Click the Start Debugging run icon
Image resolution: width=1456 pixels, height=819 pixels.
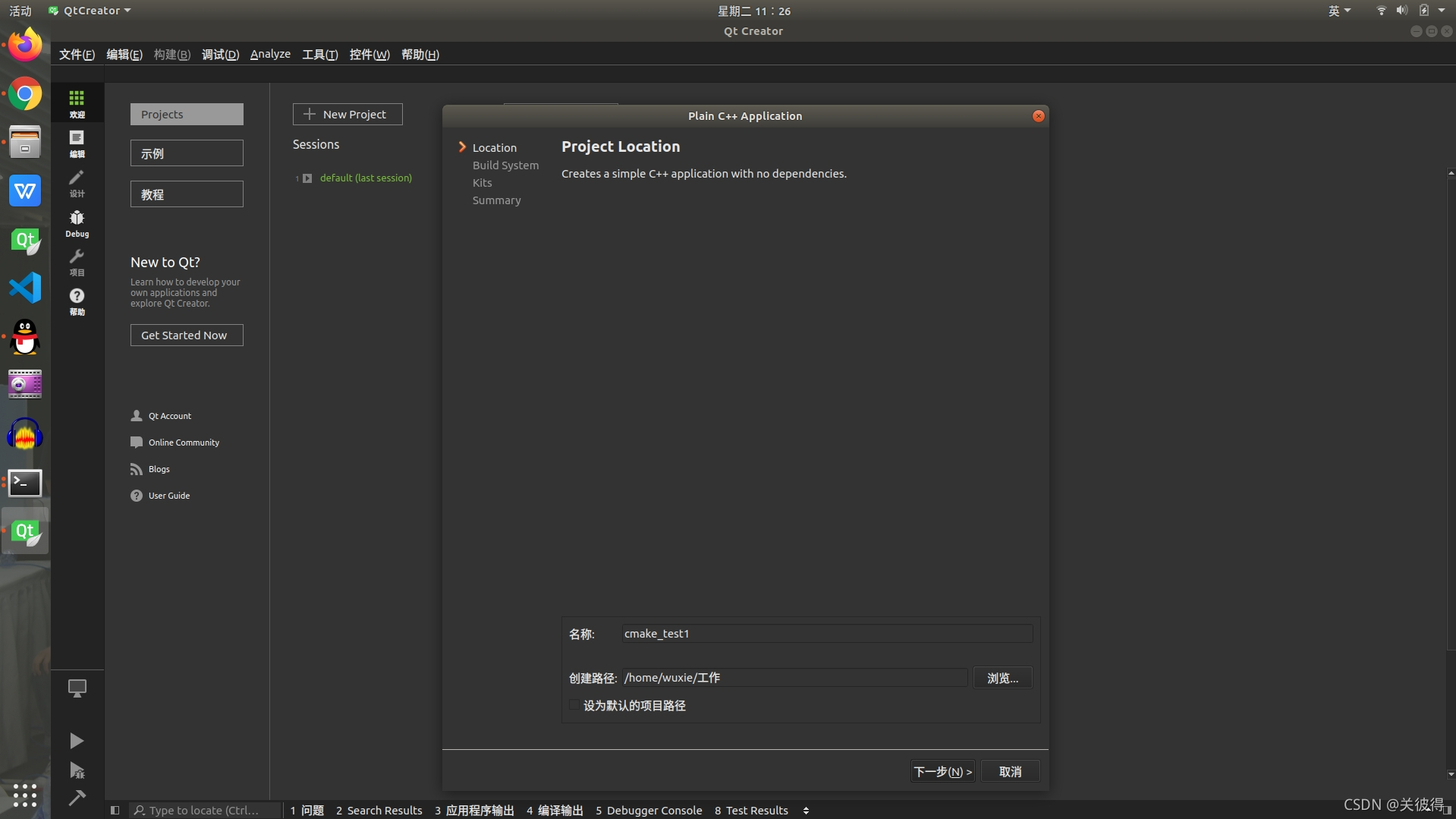tap(77, 770)
